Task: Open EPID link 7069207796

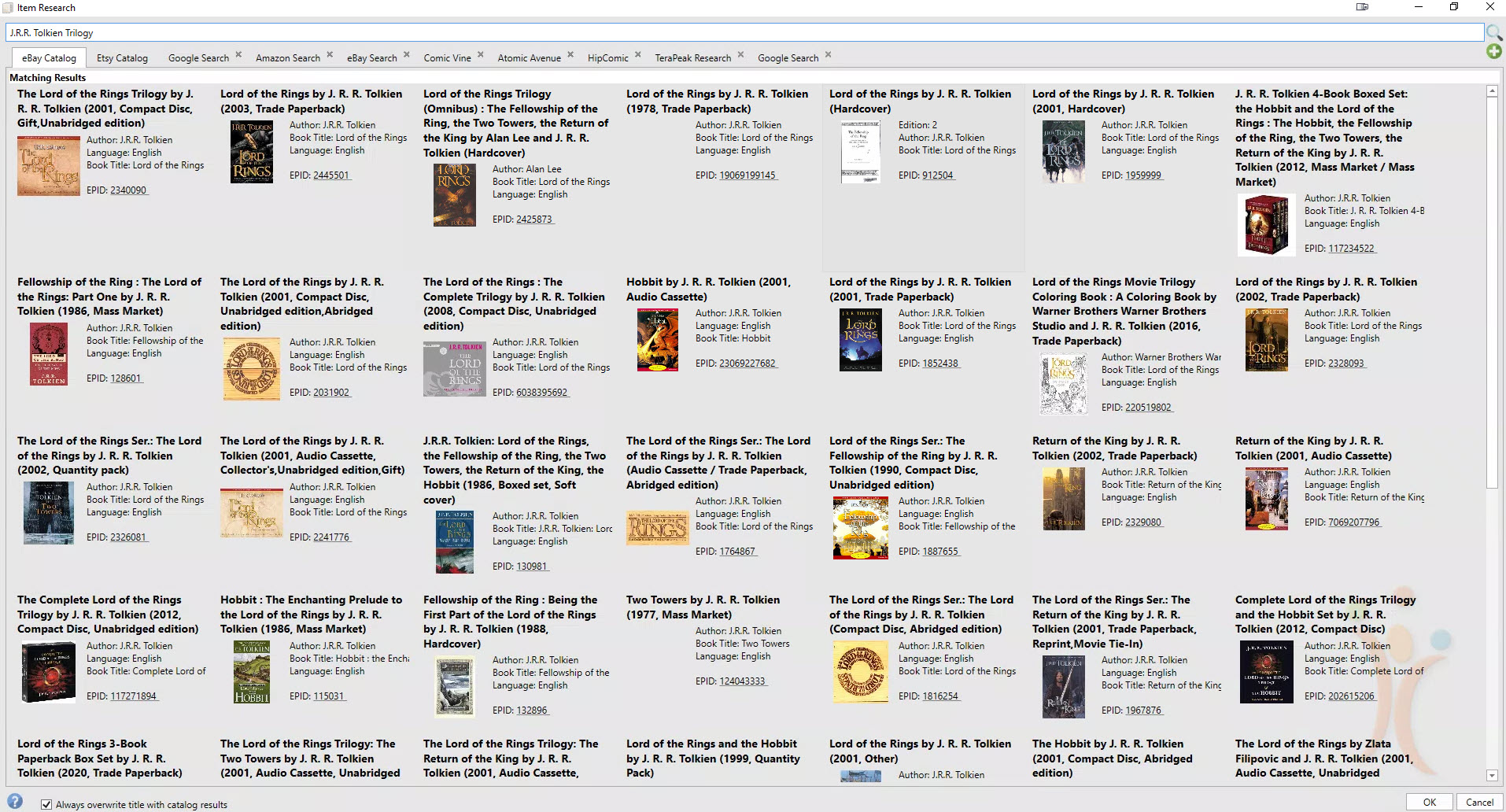Action: (1354, 522)
